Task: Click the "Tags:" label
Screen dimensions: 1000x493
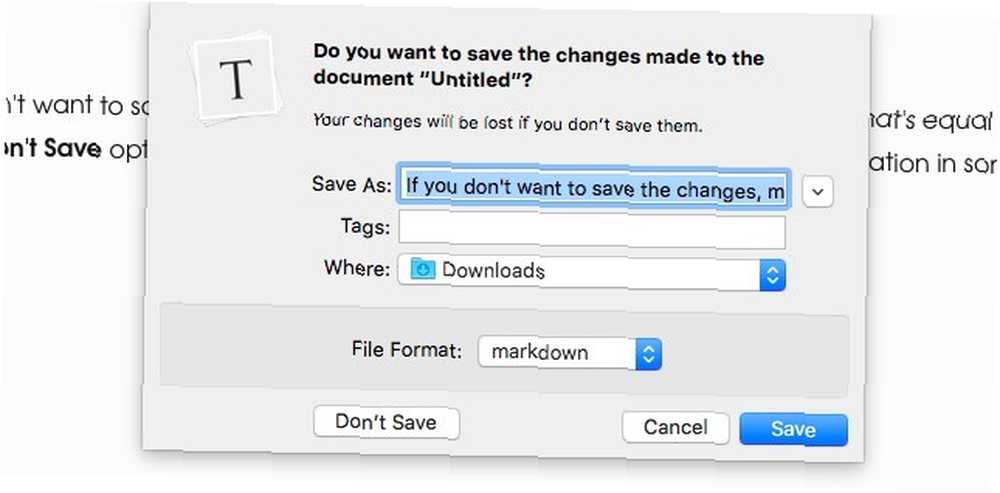Action: (365, 226)
